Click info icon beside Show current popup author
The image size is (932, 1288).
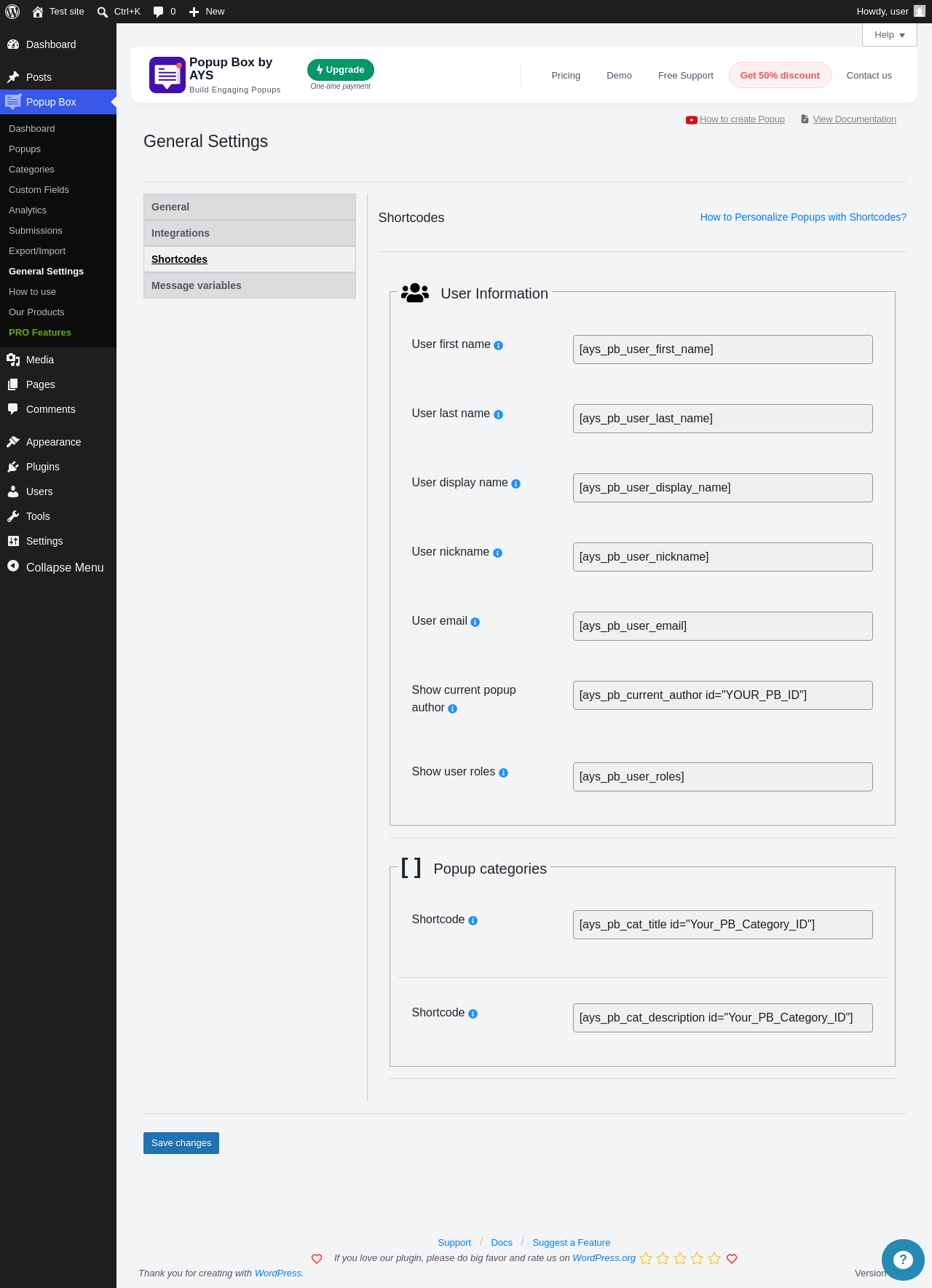453,709
